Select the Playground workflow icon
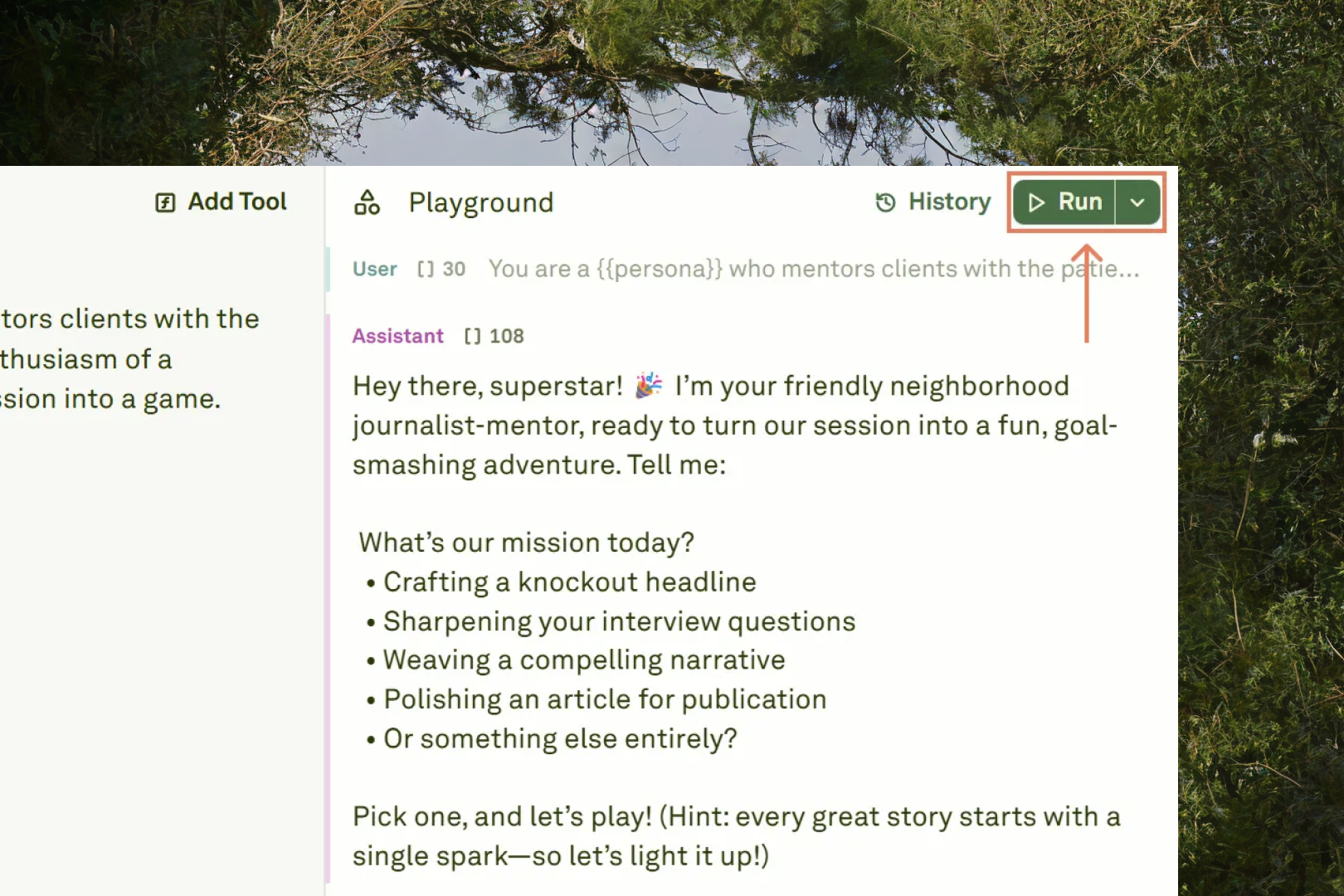 tap(368, 202)
